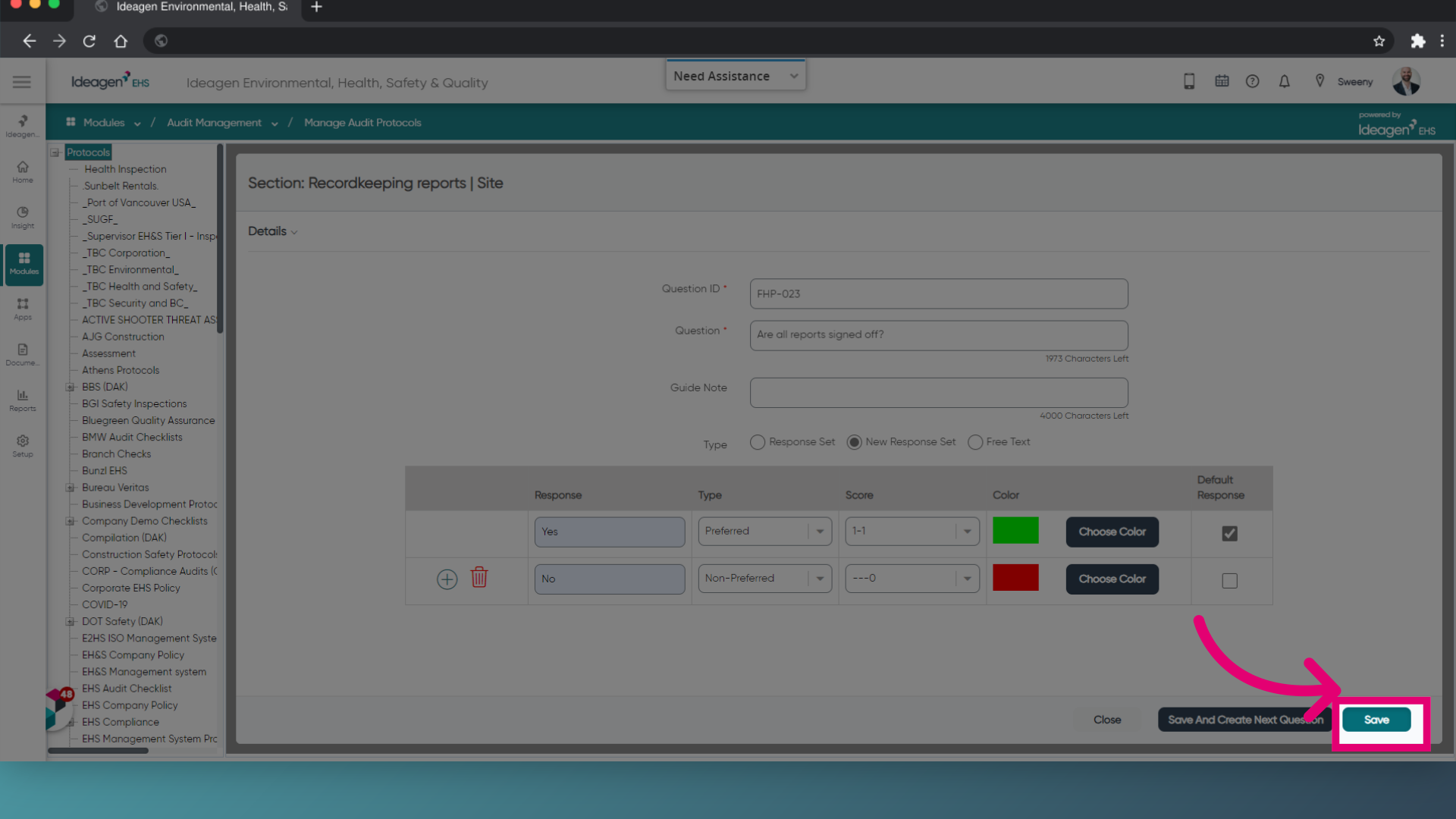Click the Ideagen EHS logo
The height and width of the screenshot is (819, 1456).
110,81
